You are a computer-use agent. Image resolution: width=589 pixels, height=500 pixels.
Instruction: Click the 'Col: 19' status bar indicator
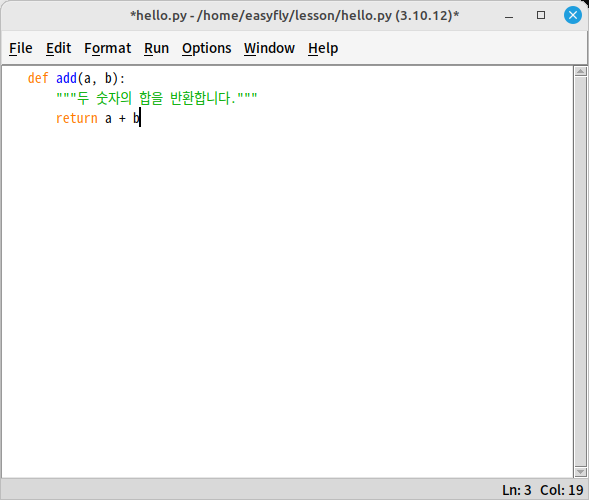point(562,490)
